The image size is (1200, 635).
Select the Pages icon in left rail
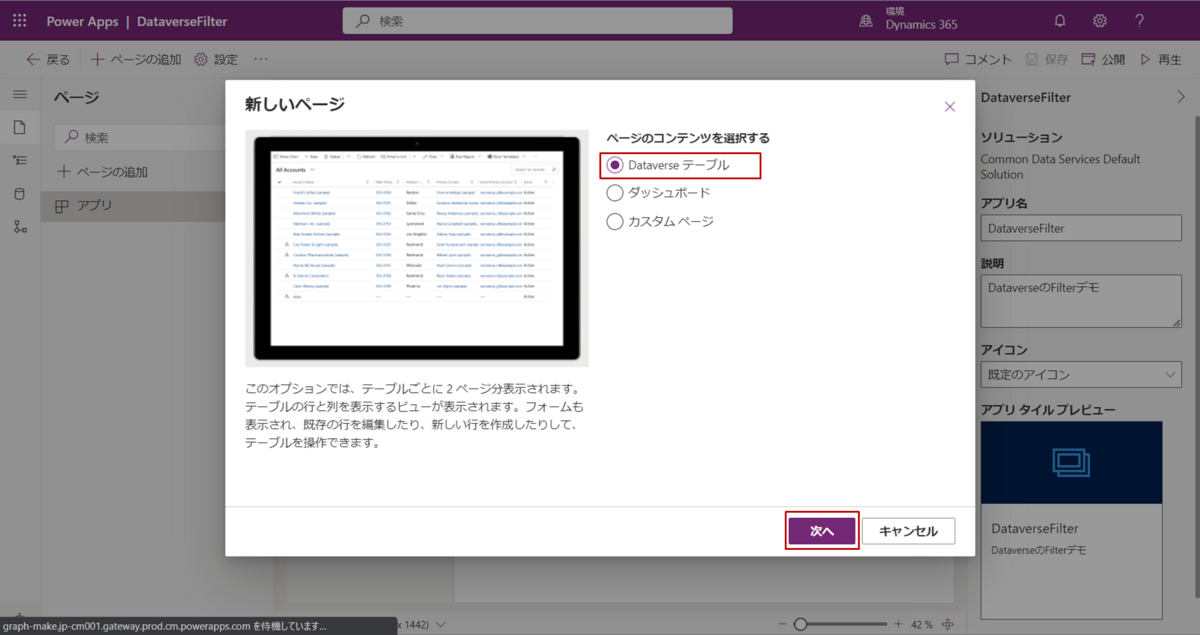(19, 127)
